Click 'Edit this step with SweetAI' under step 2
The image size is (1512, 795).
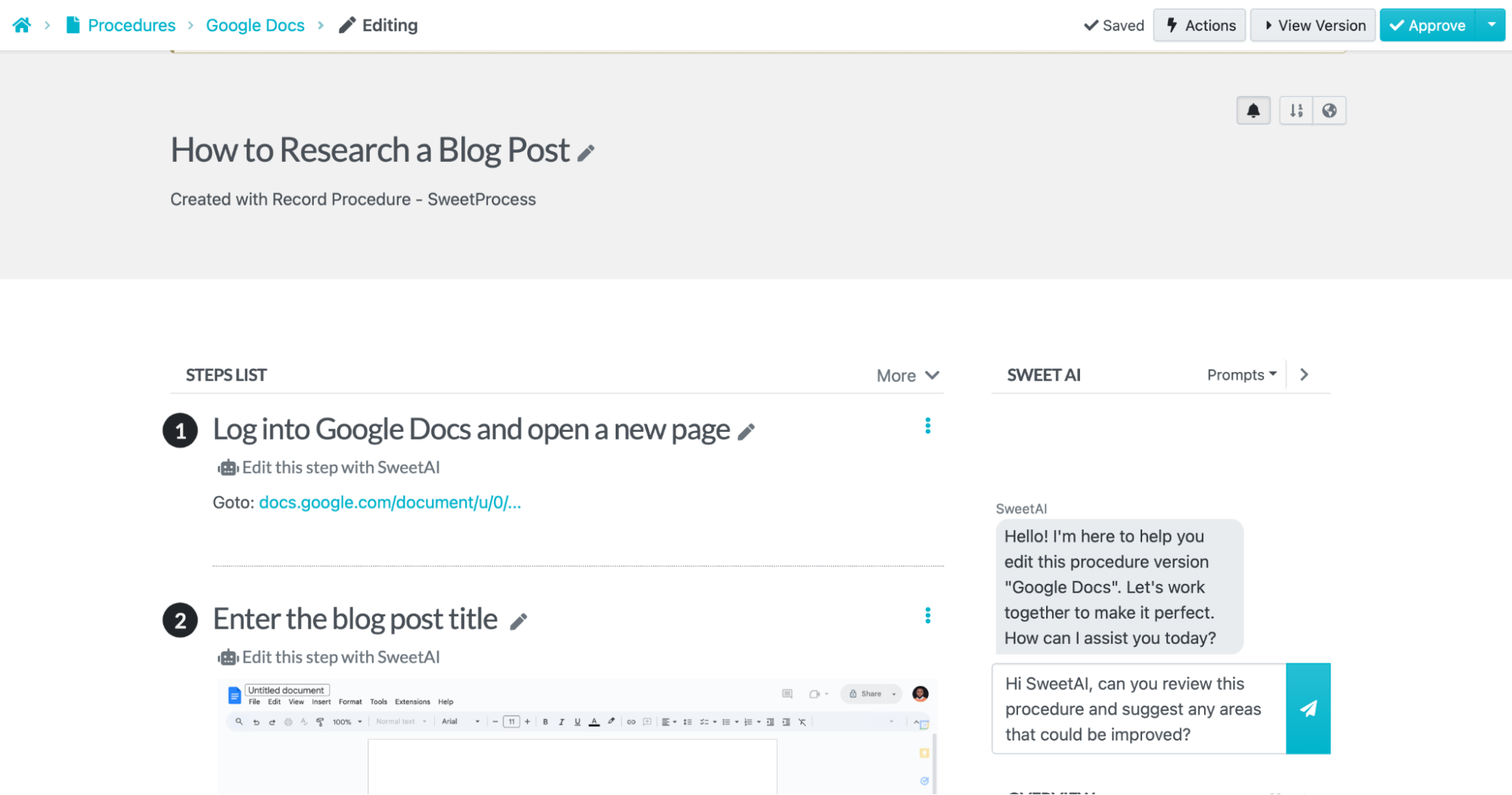(329, 657)
